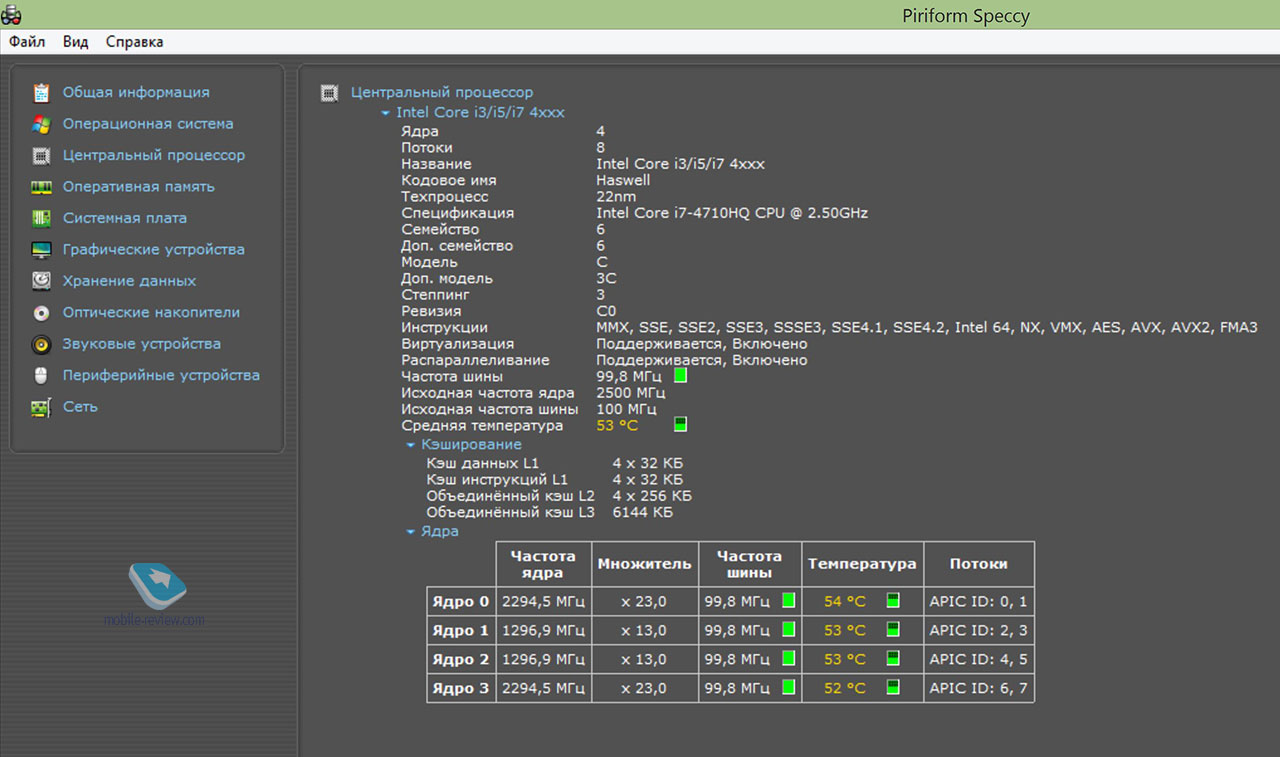This screenshot has height=757, width=1280.
Task: Click the bus speed graph icon in Ядро 0 row
Action: (788, 601)
